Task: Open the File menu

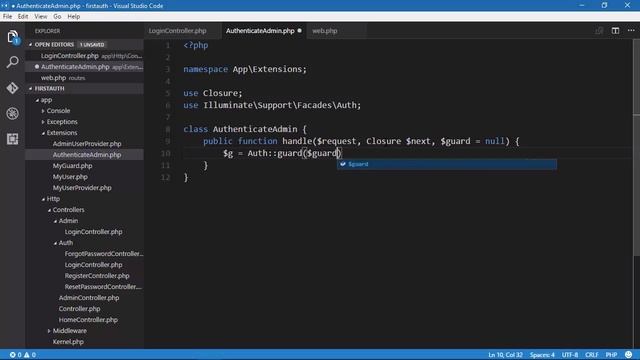Action: click(x=7, y=17)
